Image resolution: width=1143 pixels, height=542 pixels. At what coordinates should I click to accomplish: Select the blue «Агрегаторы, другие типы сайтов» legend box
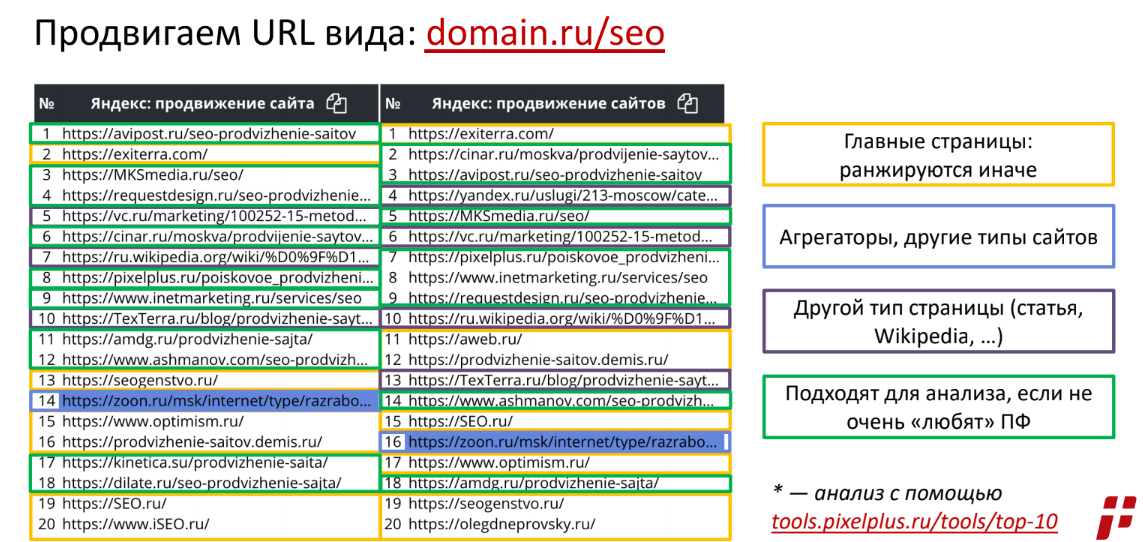tap(938, 237)
